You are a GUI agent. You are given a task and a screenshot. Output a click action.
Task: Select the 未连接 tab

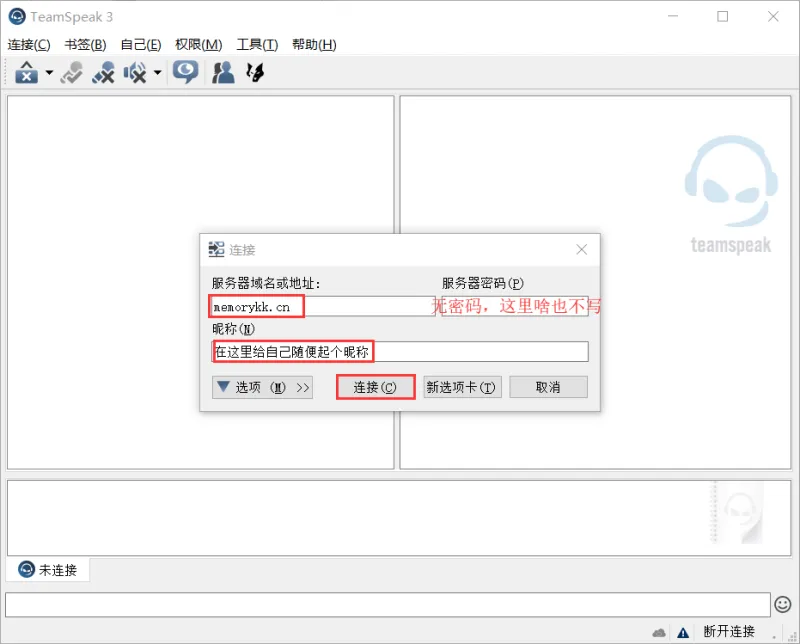48,570
